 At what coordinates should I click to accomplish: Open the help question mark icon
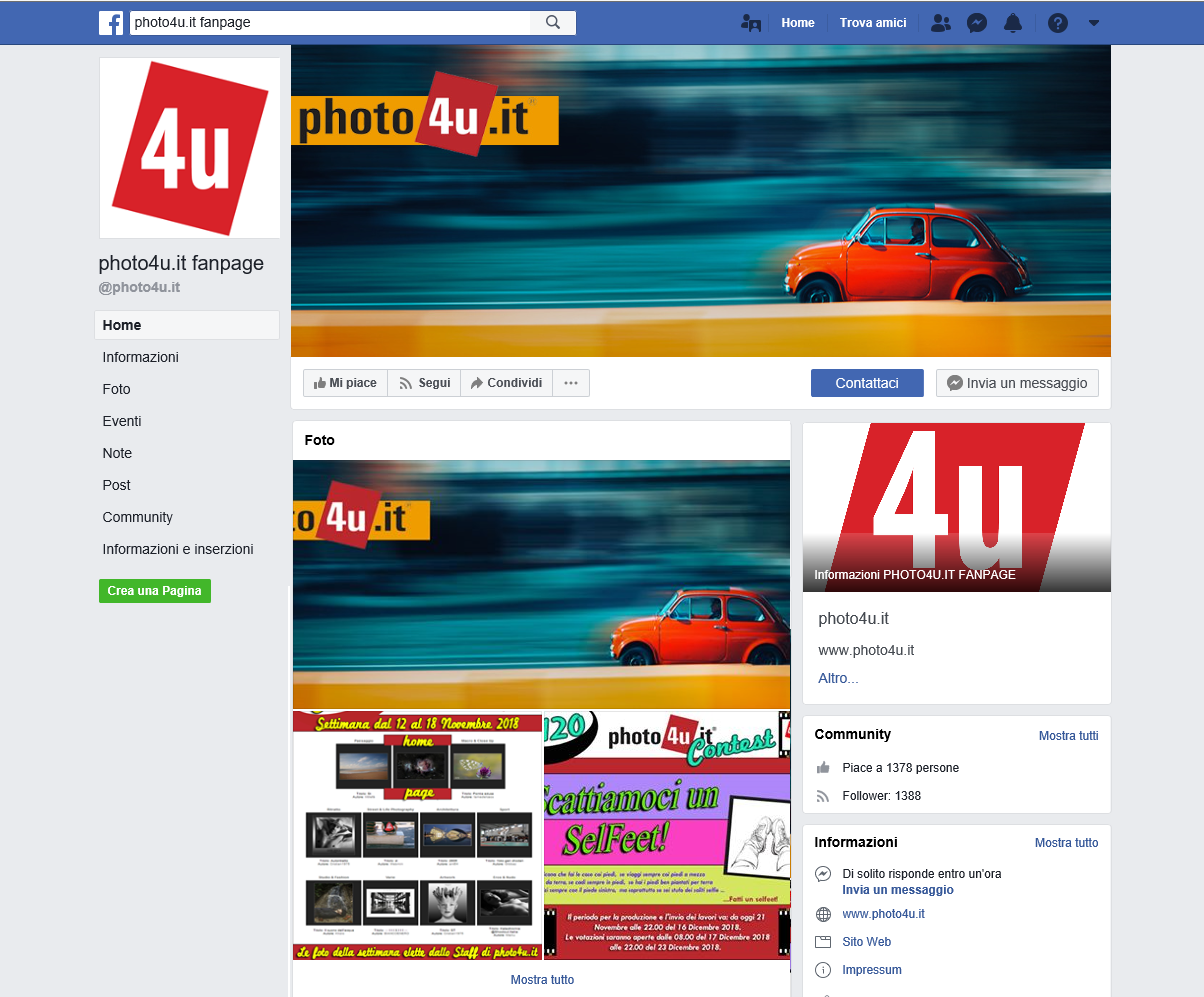[x=1058, y=23]
